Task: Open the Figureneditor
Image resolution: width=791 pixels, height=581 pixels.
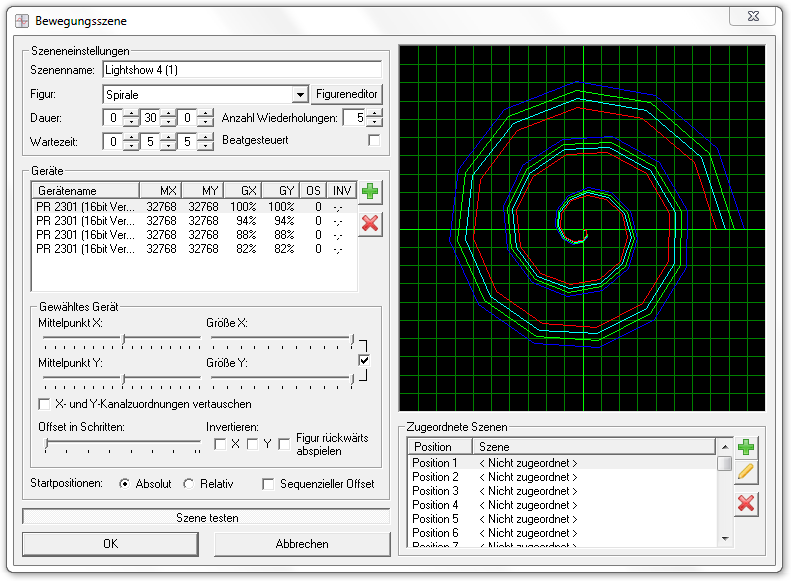Action: coord(346,94)
